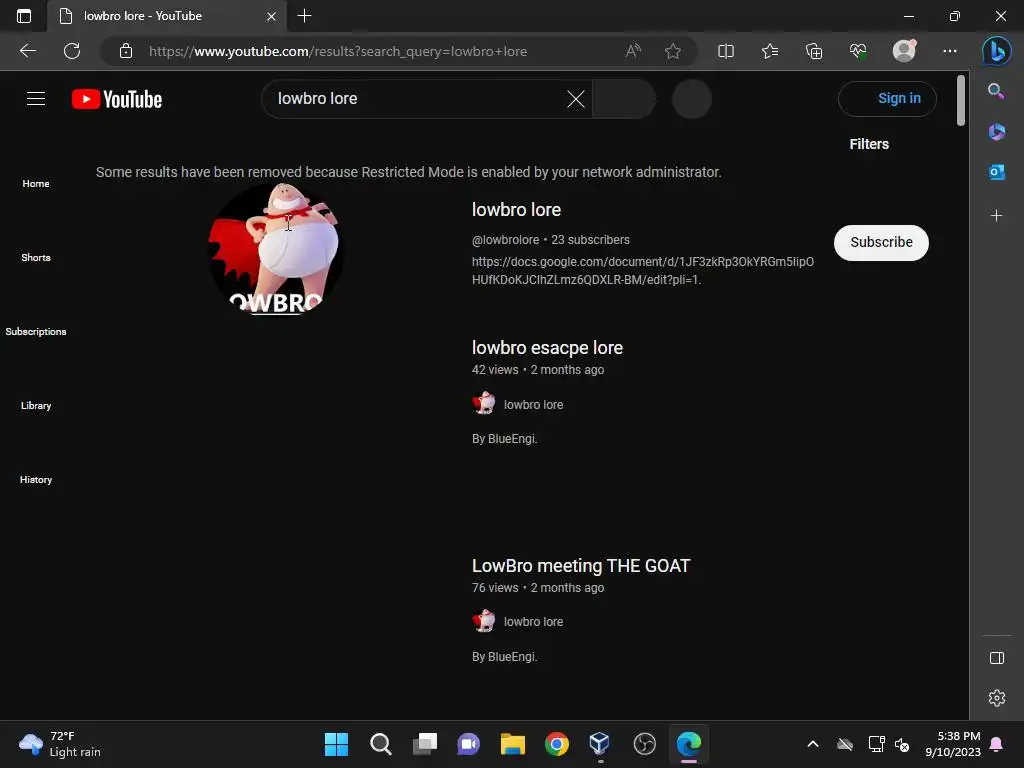Open OBS Studio from the taskbar
Image resolution: width=1024 pixels, height=768 pixels.
point(645,744)
